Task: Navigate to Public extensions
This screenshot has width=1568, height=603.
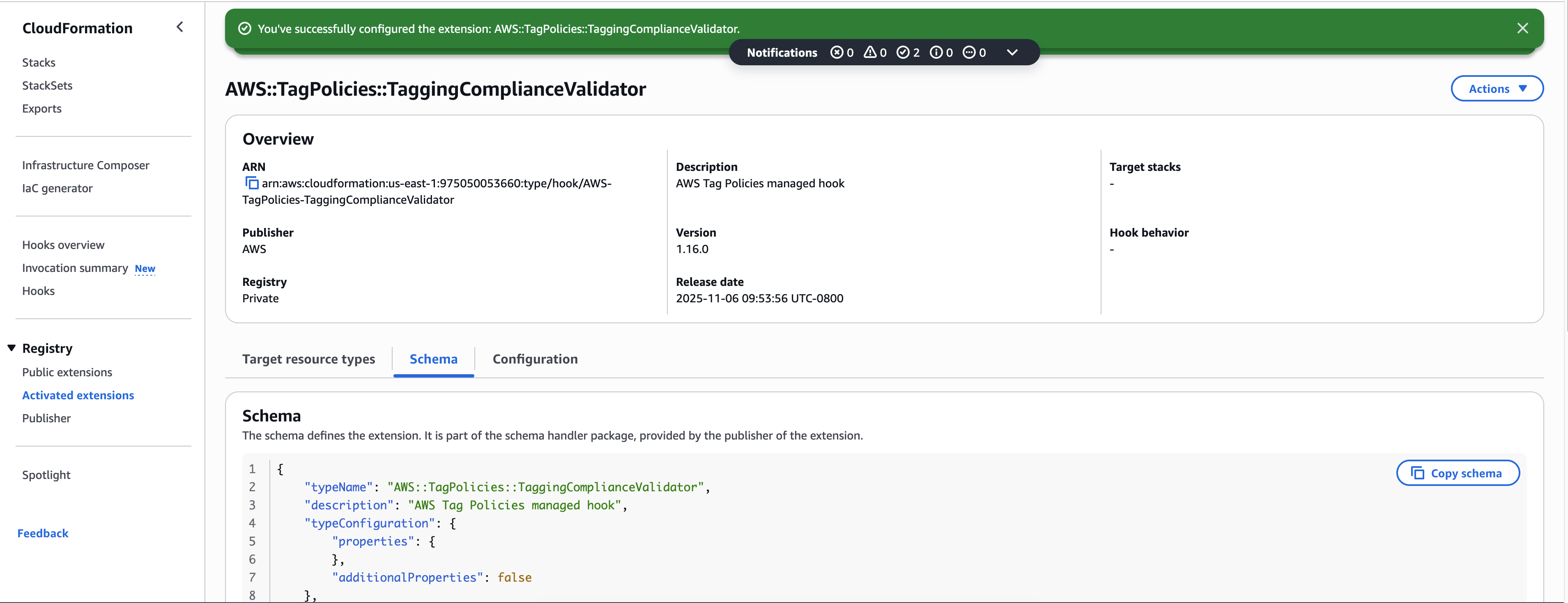Action: (x=67, y=373)
